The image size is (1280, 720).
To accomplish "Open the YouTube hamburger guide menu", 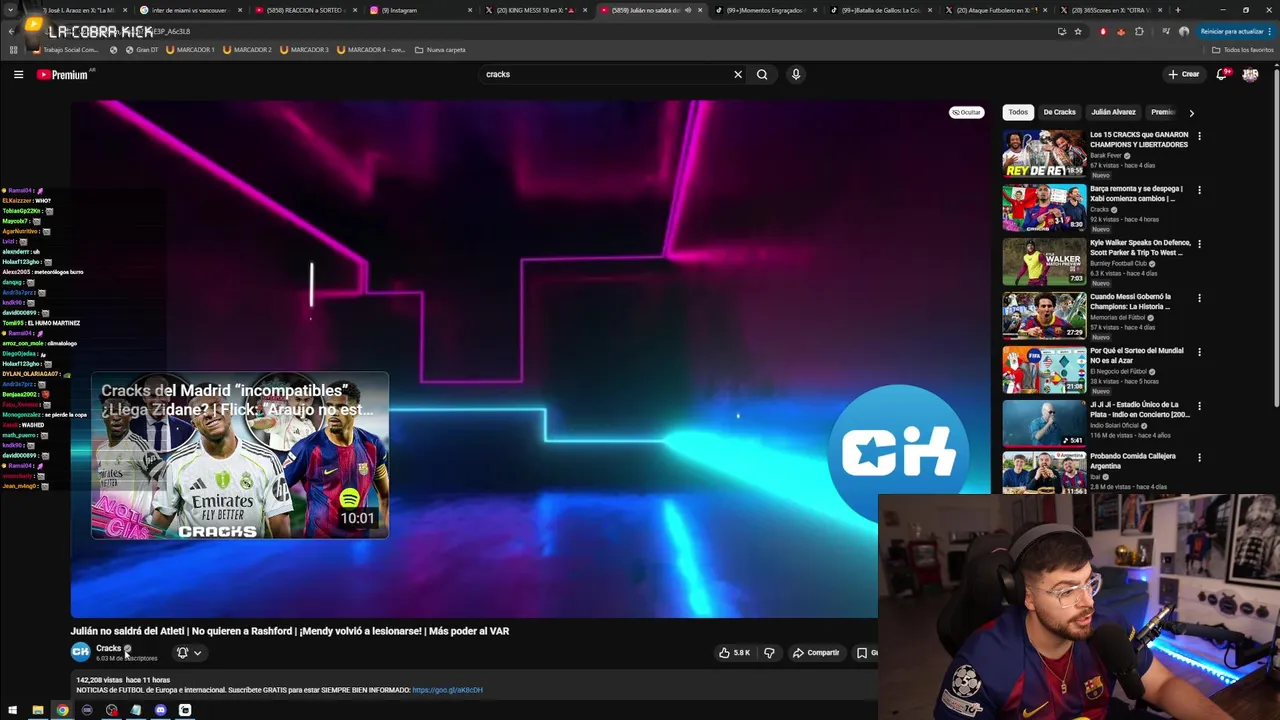I will (x=18, y=74).
